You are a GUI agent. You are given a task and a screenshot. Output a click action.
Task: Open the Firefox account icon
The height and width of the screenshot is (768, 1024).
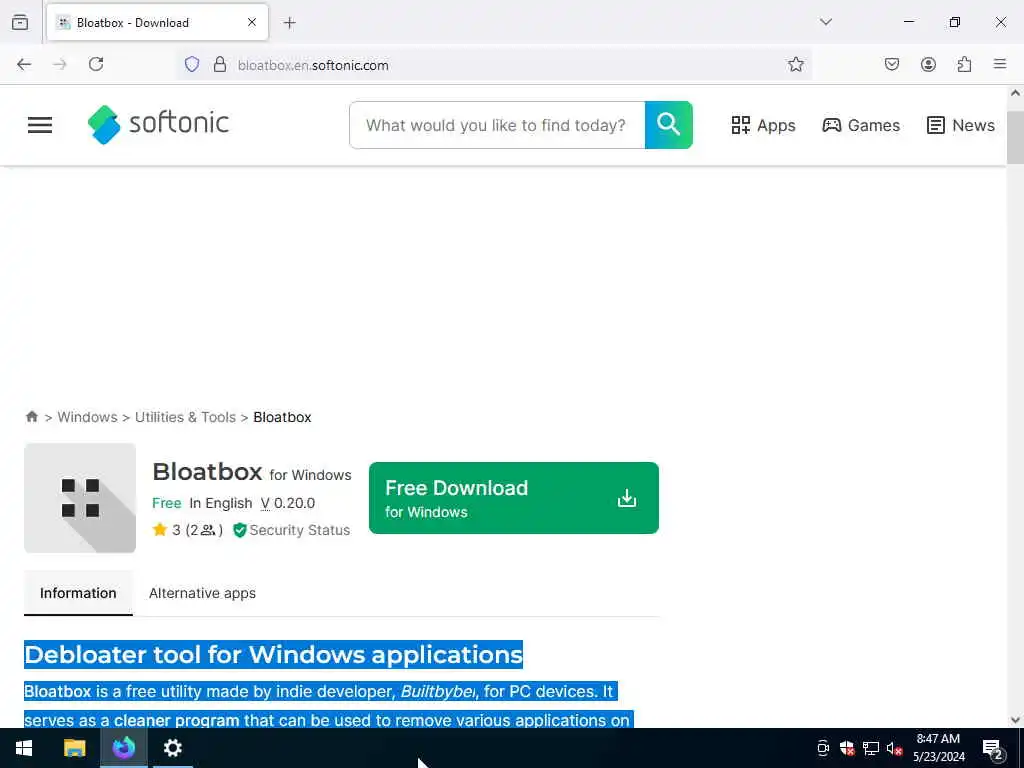[928, 64]
